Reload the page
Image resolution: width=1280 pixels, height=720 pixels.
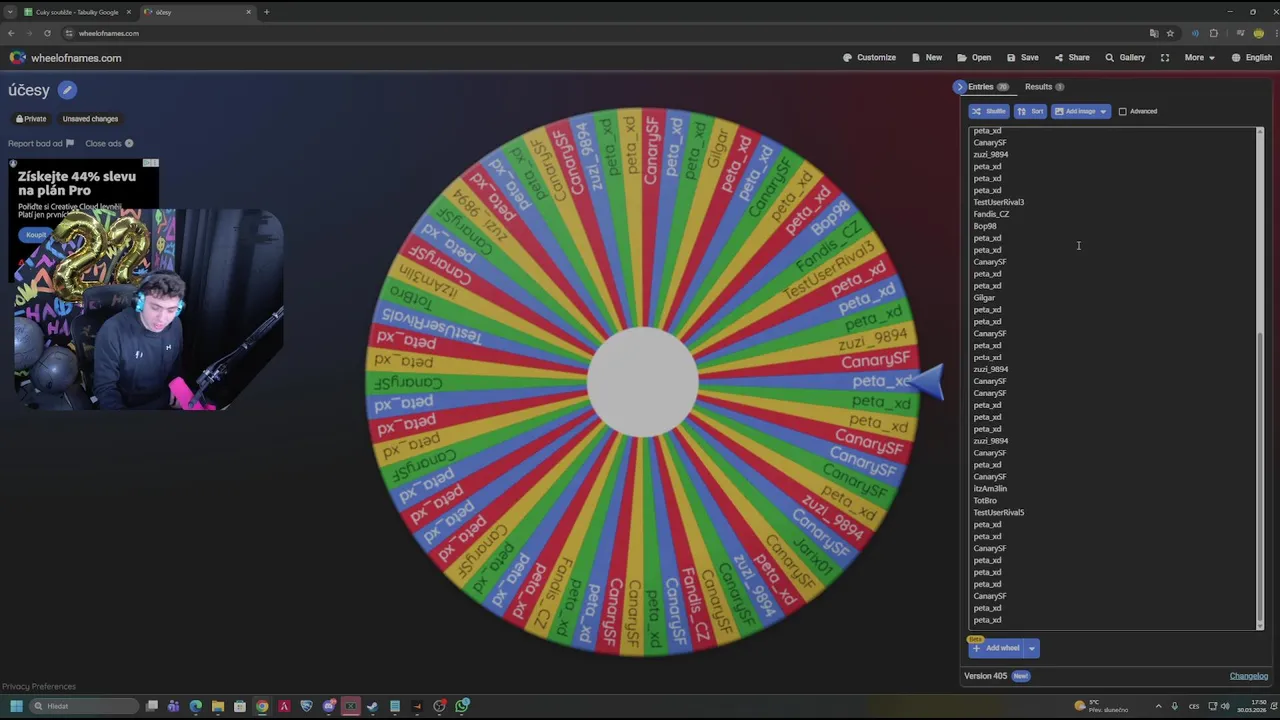point(47,33)
